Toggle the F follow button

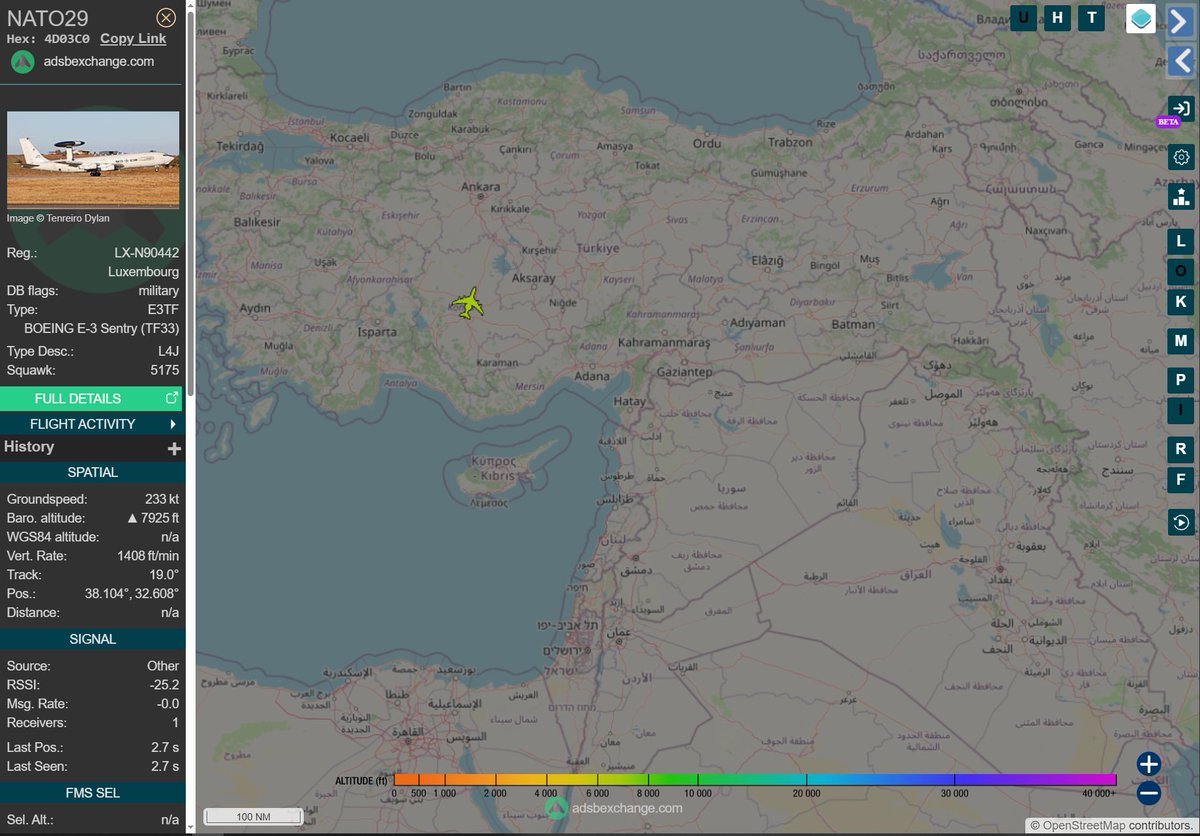(x=1181, y=481)
